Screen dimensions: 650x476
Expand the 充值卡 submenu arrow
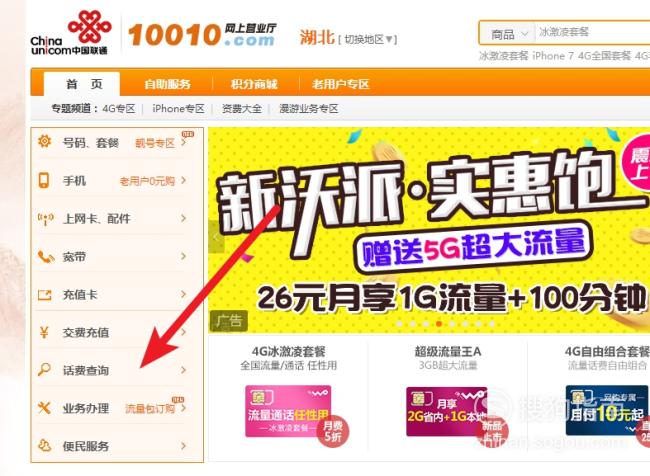(x=183, y=294)
